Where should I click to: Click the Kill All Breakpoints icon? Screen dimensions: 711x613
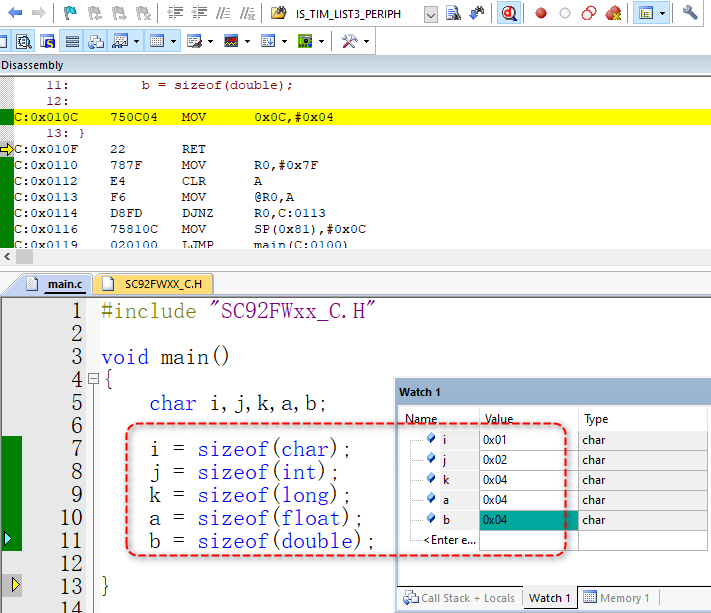[613, 13]
